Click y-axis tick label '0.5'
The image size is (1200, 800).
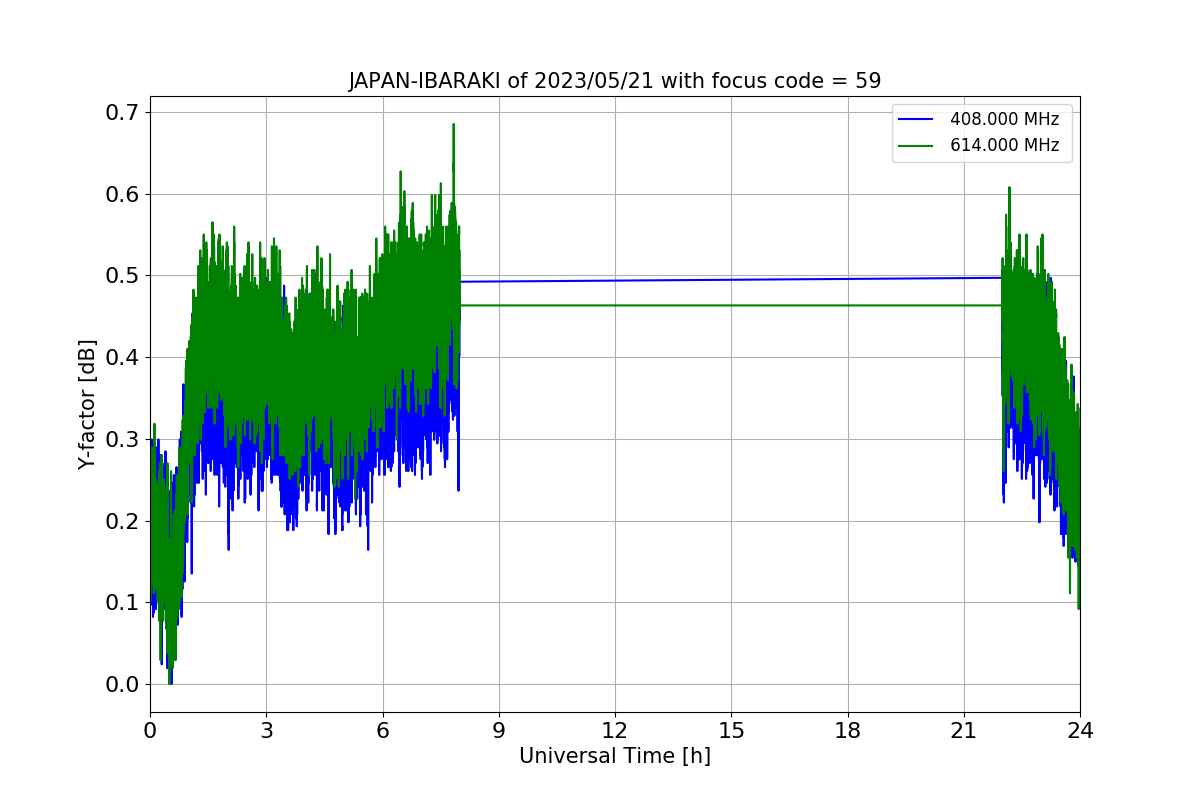[123, 276]
